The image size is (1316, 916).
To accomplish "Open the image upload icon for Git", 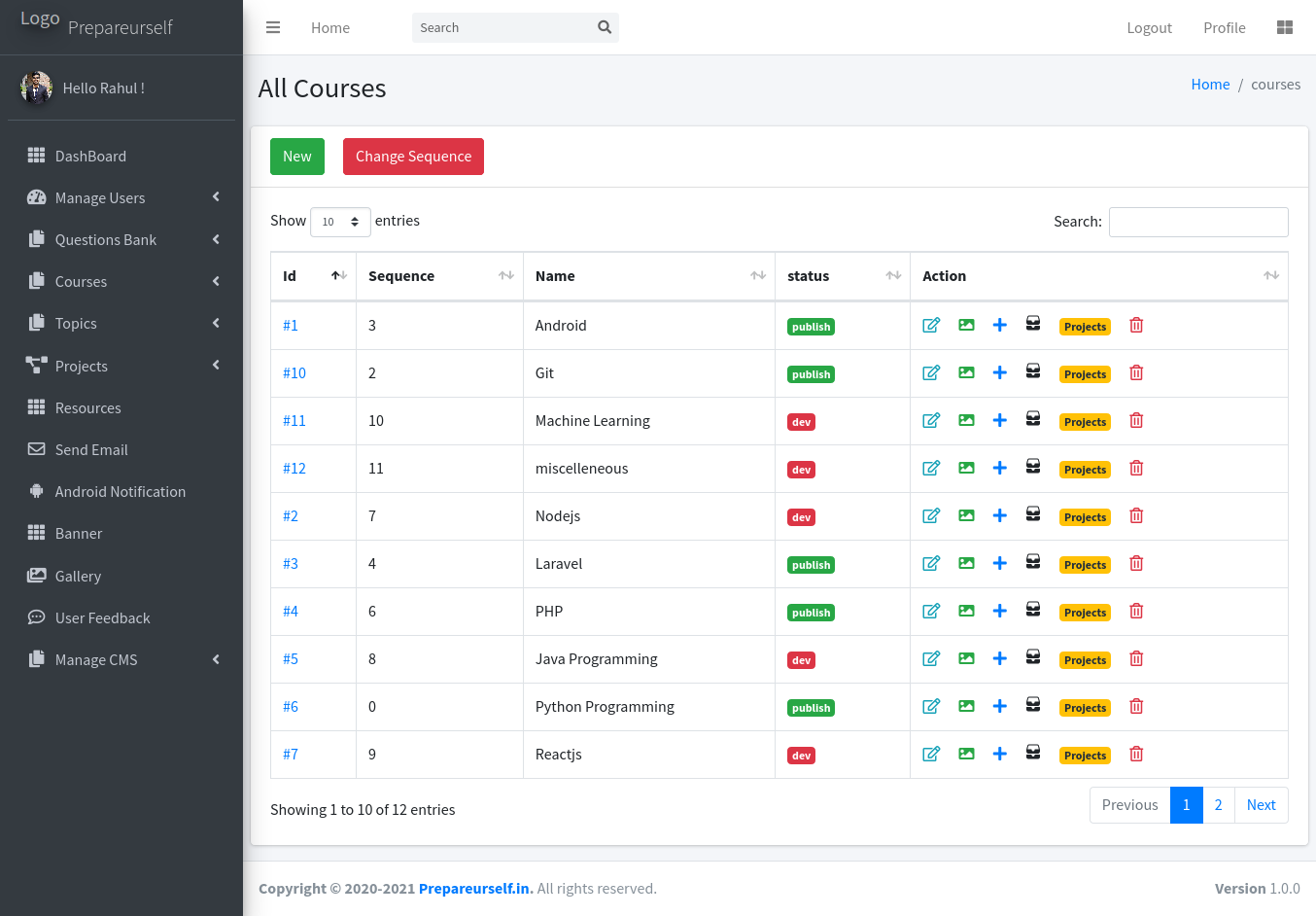I will 965,372.
